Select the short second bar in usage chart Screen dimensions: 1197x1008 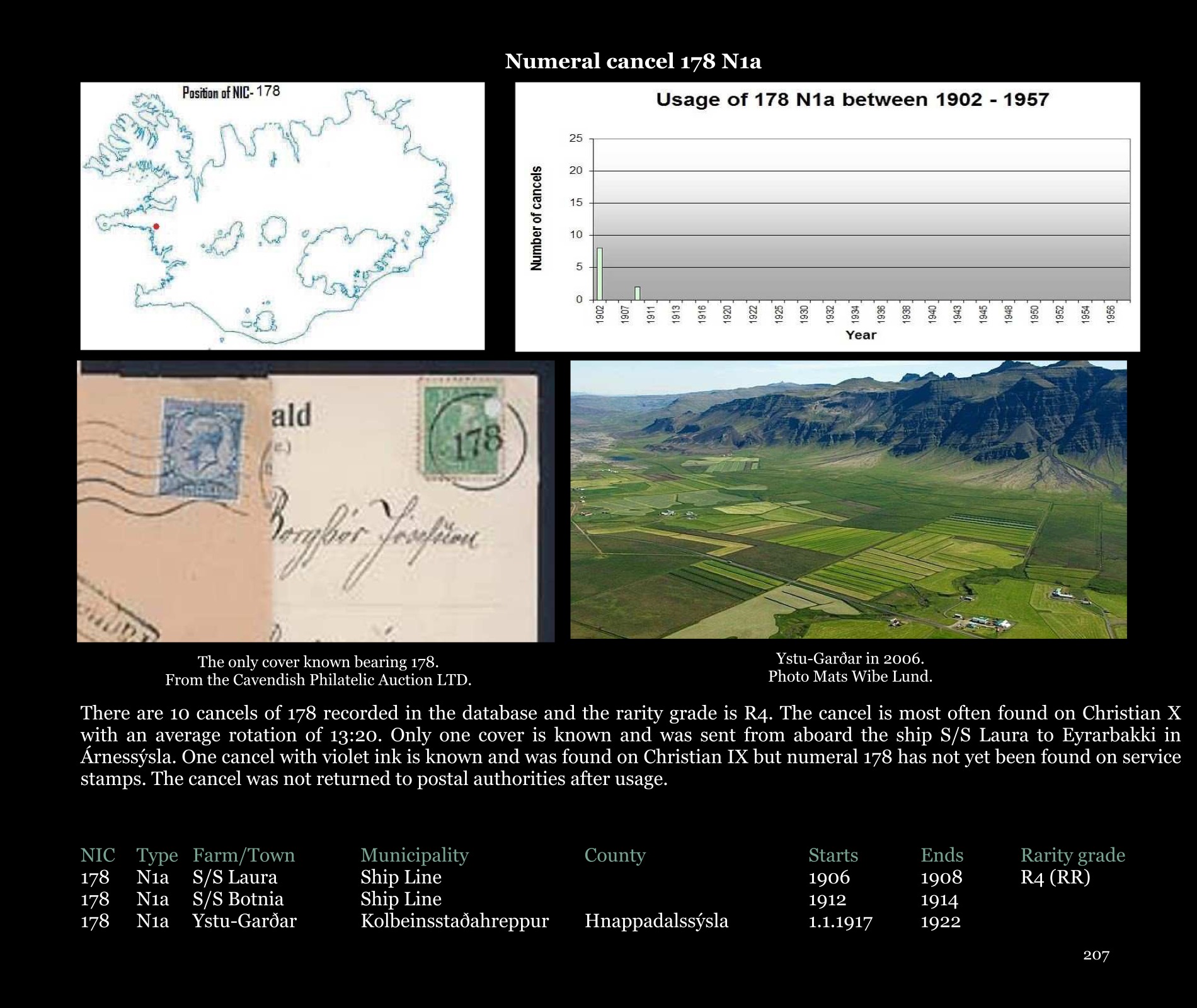(x=638, y=293)
